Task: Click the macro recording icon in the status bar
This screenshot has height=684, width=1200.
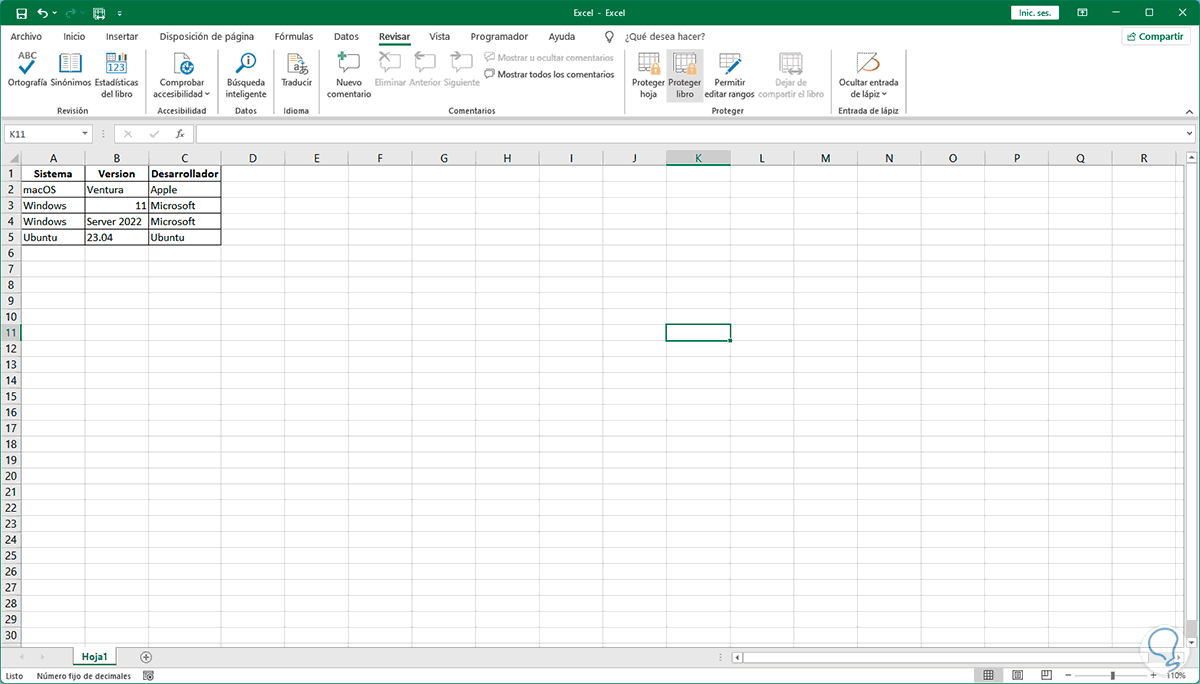Action: point(148,676)
